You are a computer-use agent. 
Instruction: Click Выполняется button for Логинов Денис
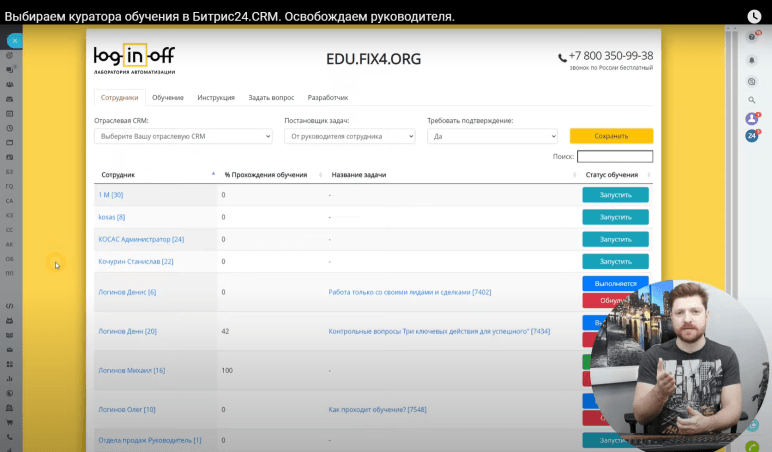(615, 284)
